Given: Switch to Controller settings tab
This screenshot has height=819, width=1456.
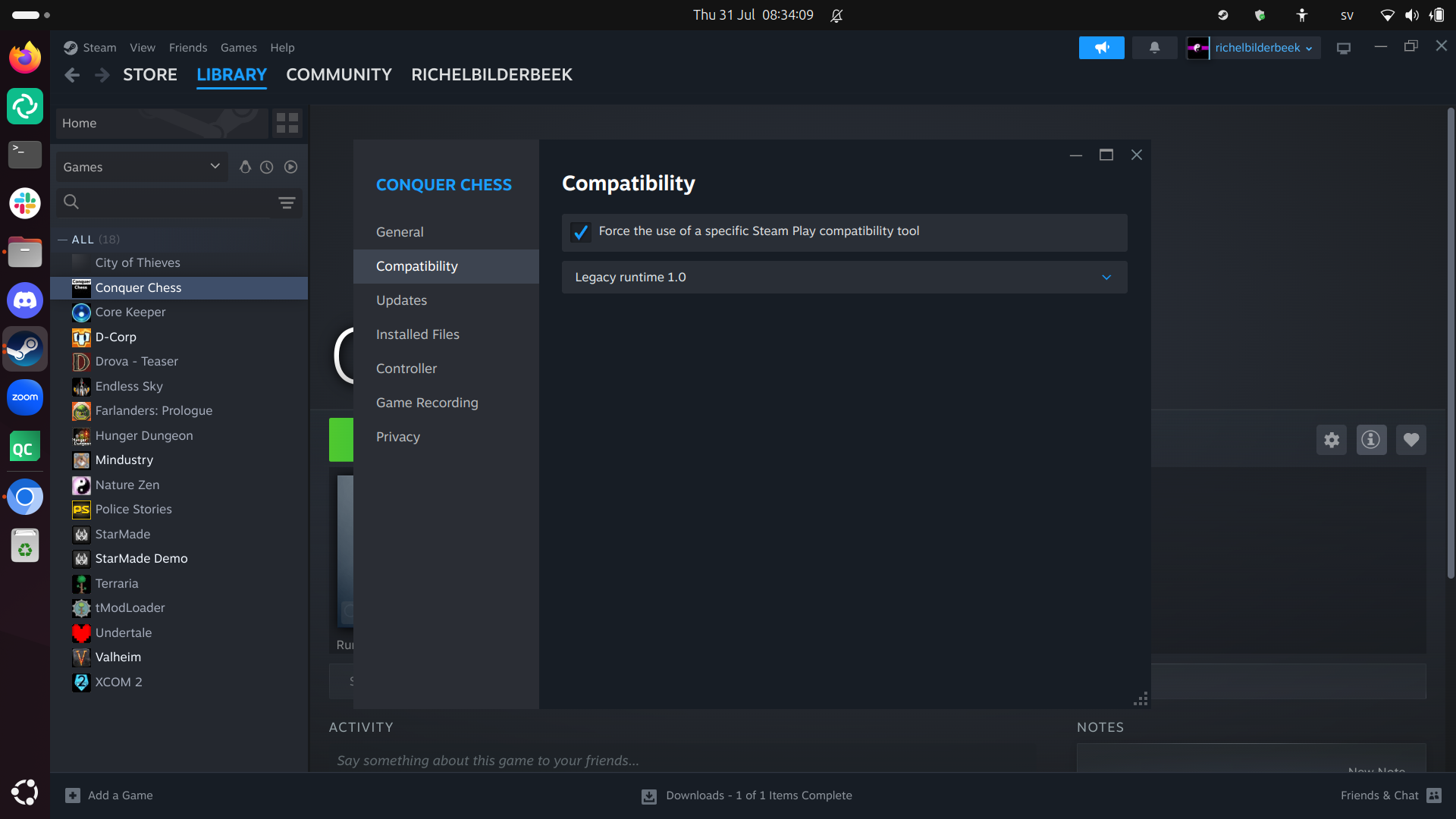Looking at the screenshot, I should click(x=446, y=369).
